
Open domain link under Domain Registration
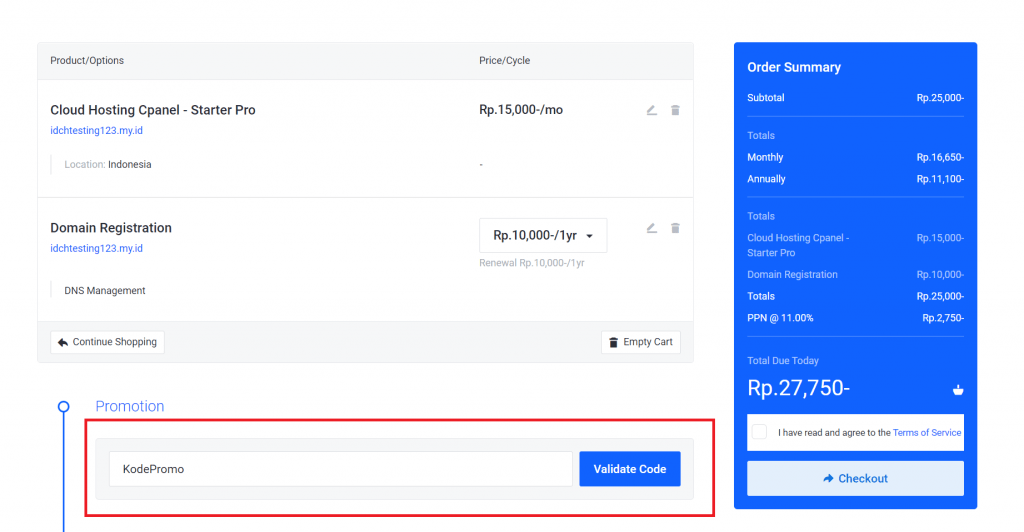pos(96,248)
